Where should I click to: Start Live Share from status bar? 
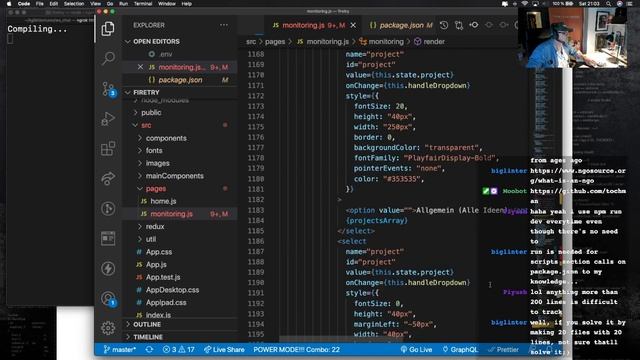pos(224,349)
